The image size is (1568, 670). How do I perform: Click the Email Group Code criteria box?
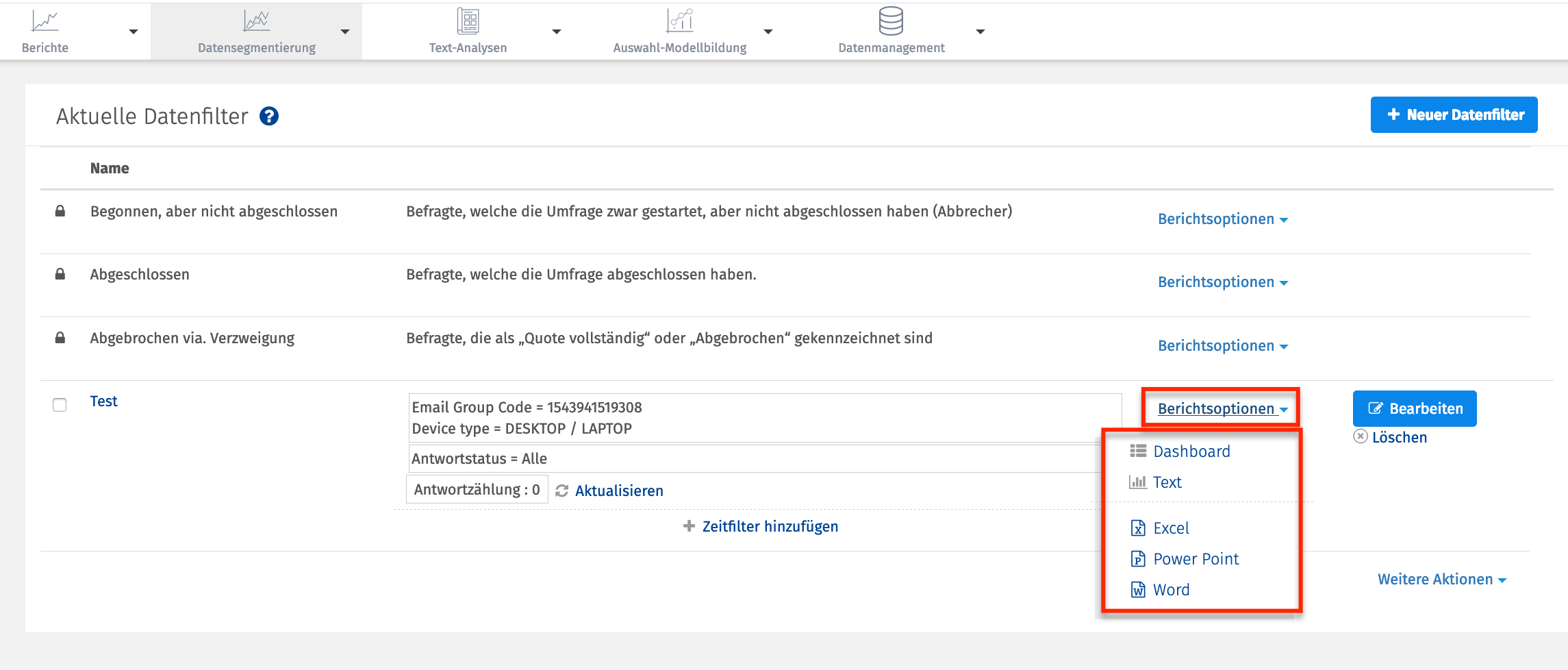click(x=765, y=418)
